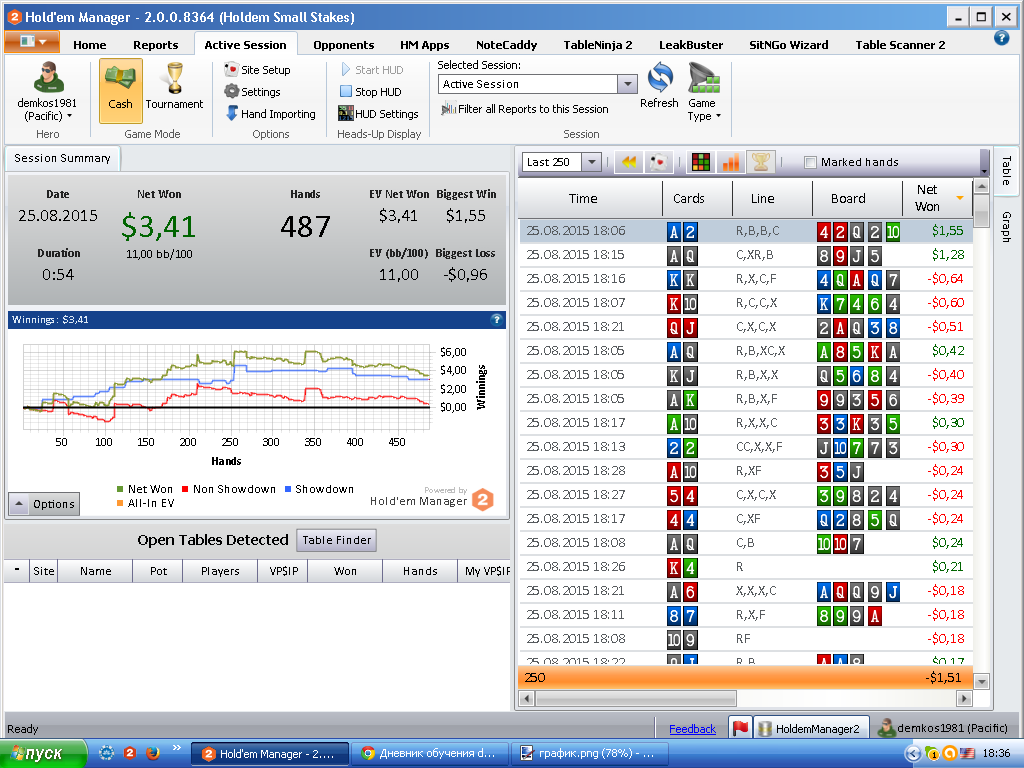Image resolution: width=1024 pixels, height=768 pixels.
Task: Select the 18:06 hand with A 2 cards
Action: (x=746, y=231)
